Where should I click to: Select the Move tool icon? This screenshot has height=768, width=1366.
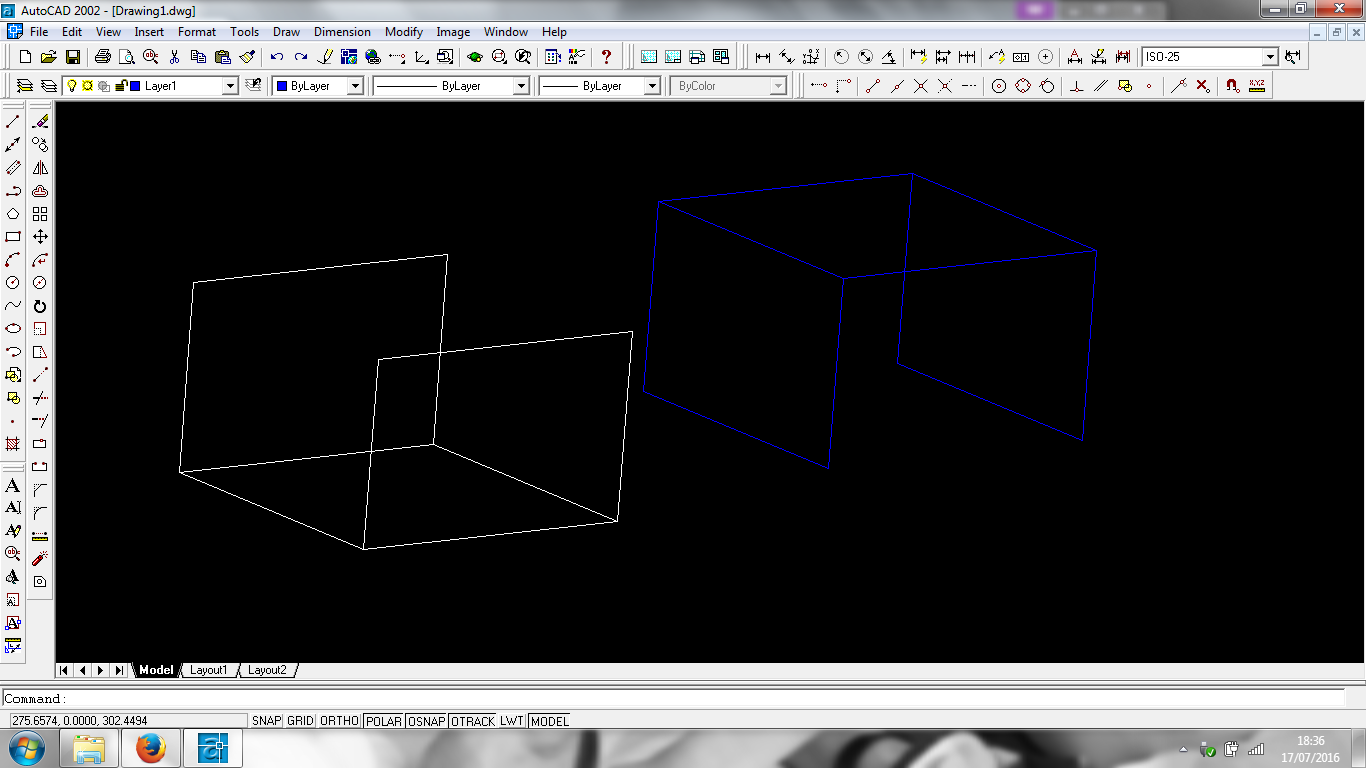click(x=40, y=237)
